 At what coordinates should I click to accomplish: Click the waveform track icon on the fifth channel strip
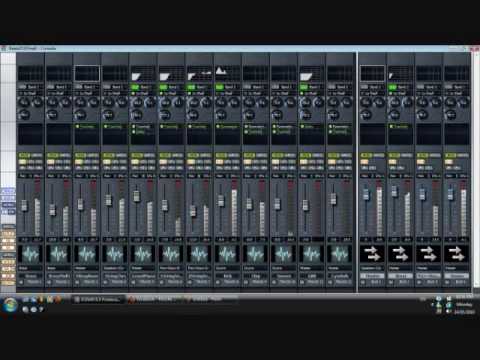[x=143, y=254]
